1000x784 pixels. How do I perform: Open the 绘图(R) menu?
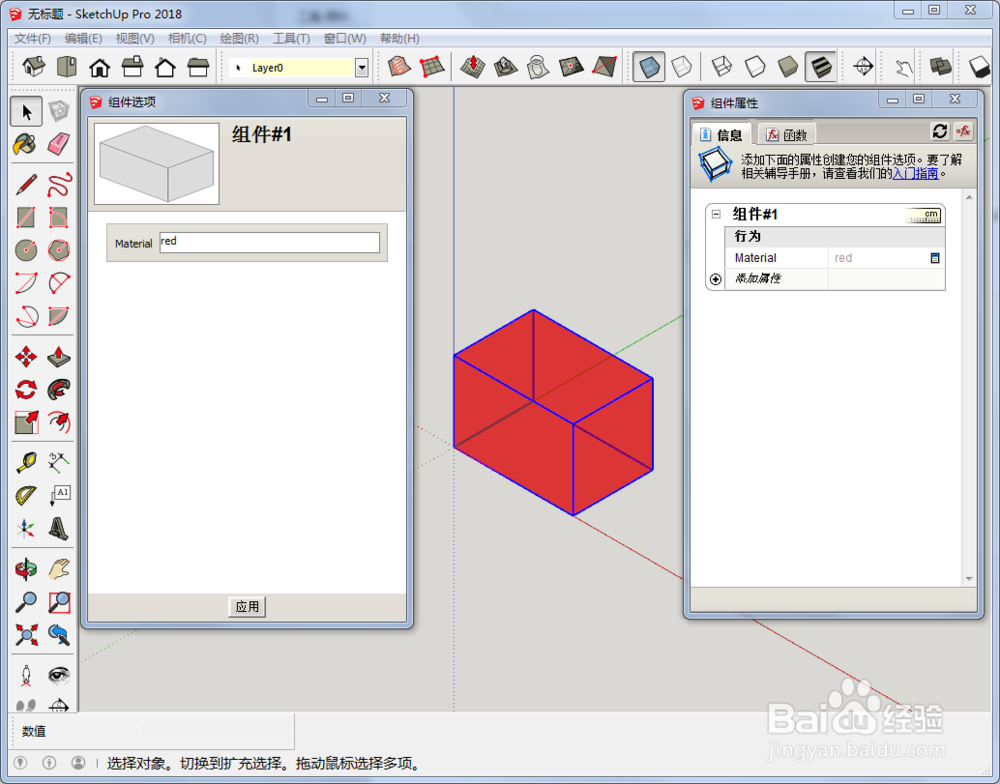(240, 38)
